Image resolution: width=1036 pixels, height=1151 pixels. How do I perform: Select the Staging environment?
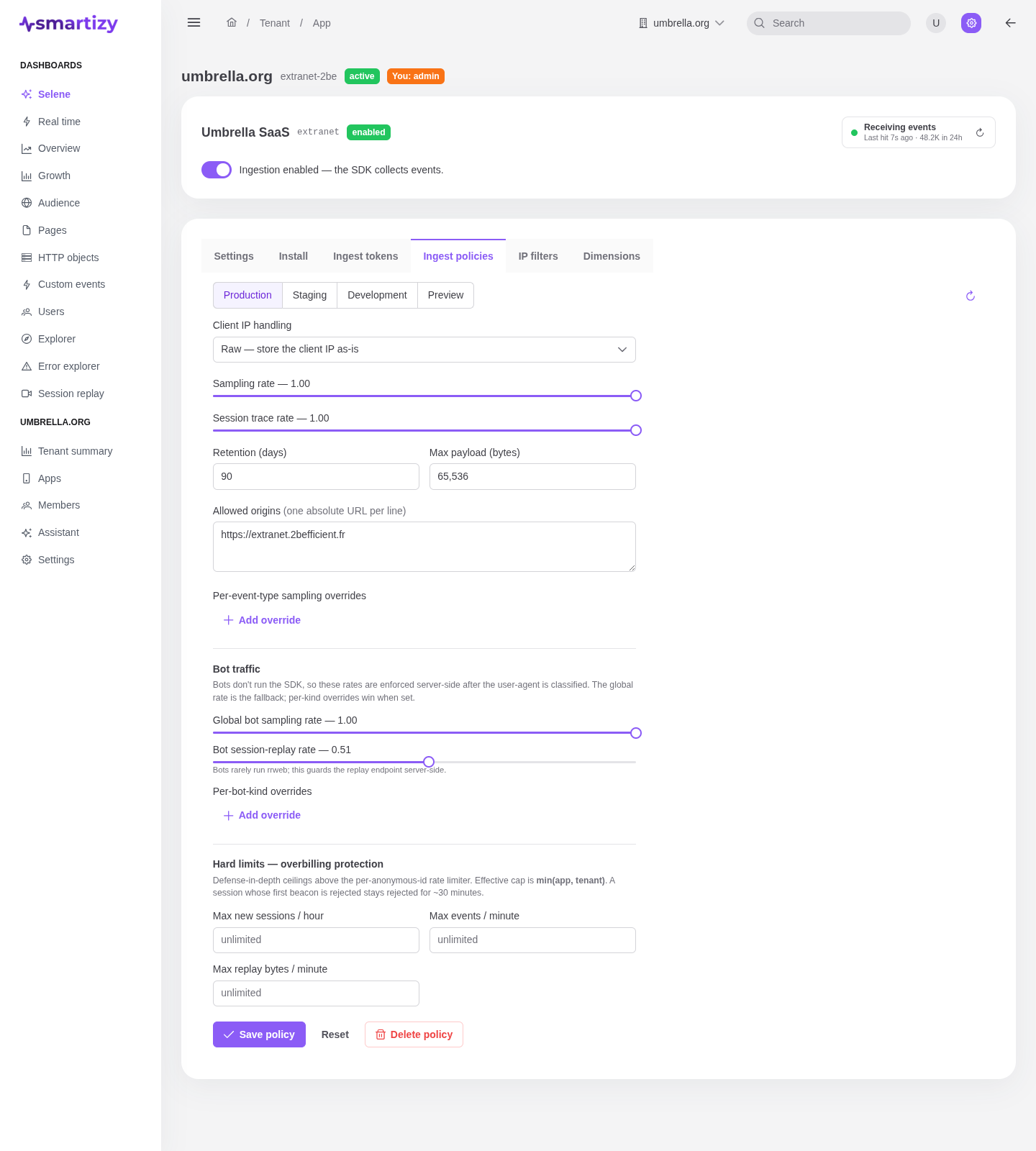coord(309,295)
